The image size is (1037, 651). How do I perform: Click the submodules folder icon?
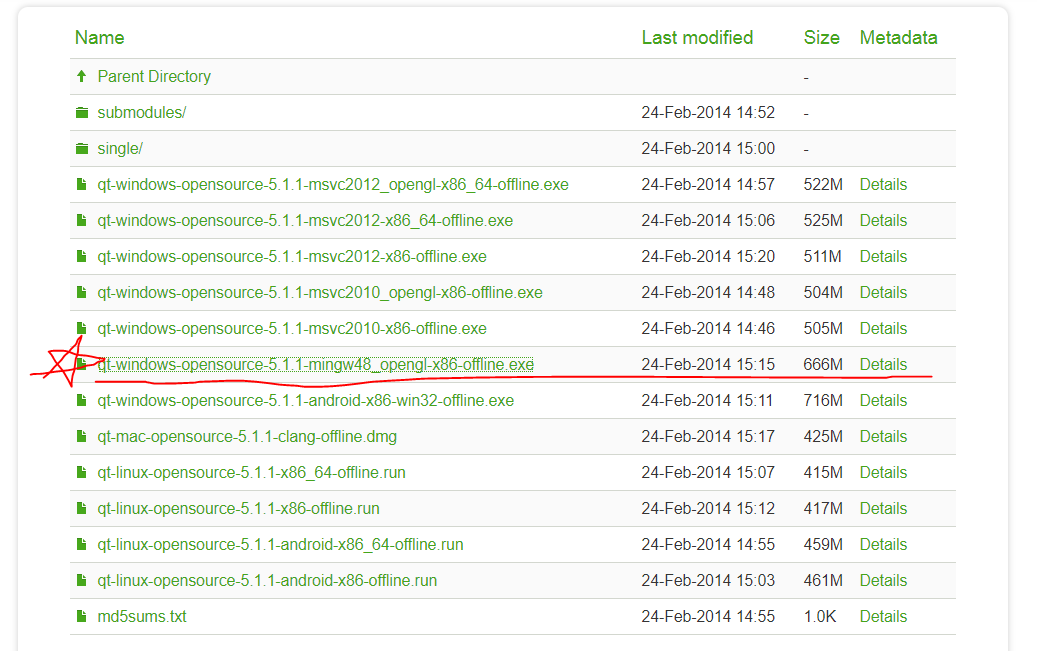[82, 112]
